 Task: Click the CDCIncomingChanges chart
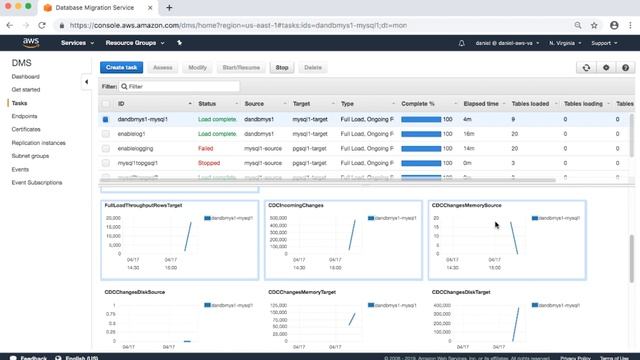point(343,240)
